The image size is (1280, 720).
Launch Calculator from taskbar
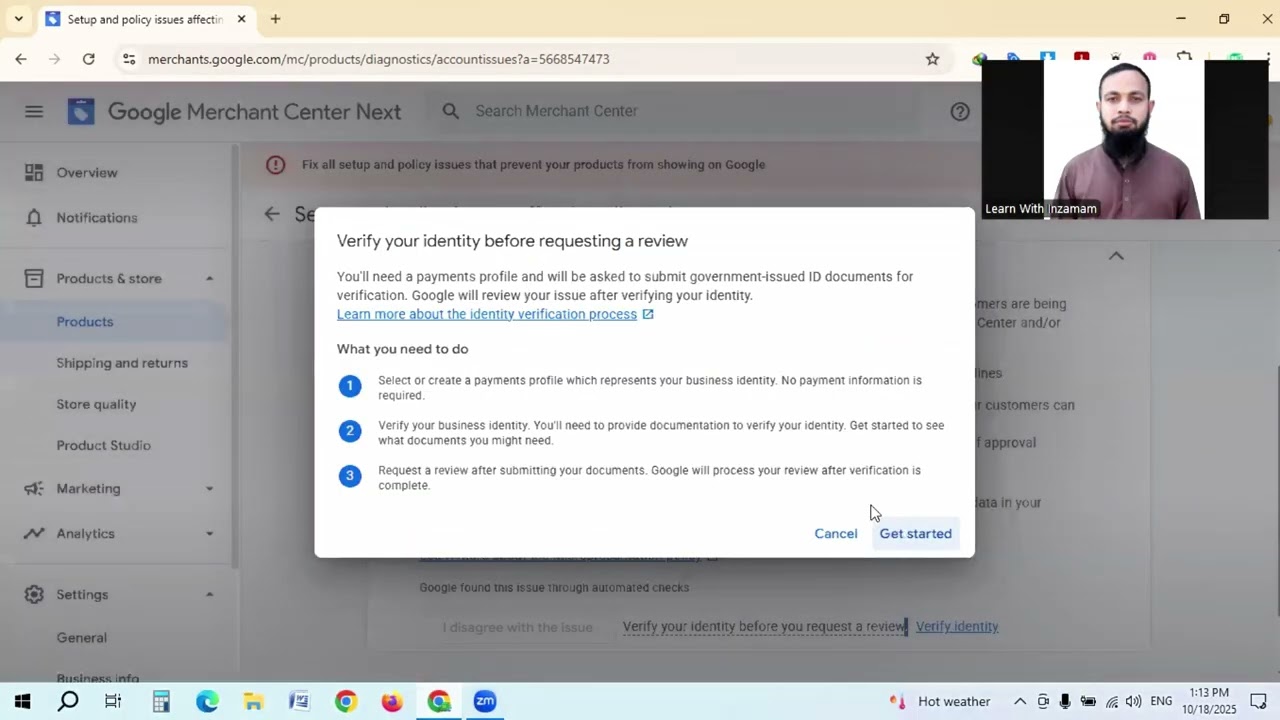coord(161,701)
